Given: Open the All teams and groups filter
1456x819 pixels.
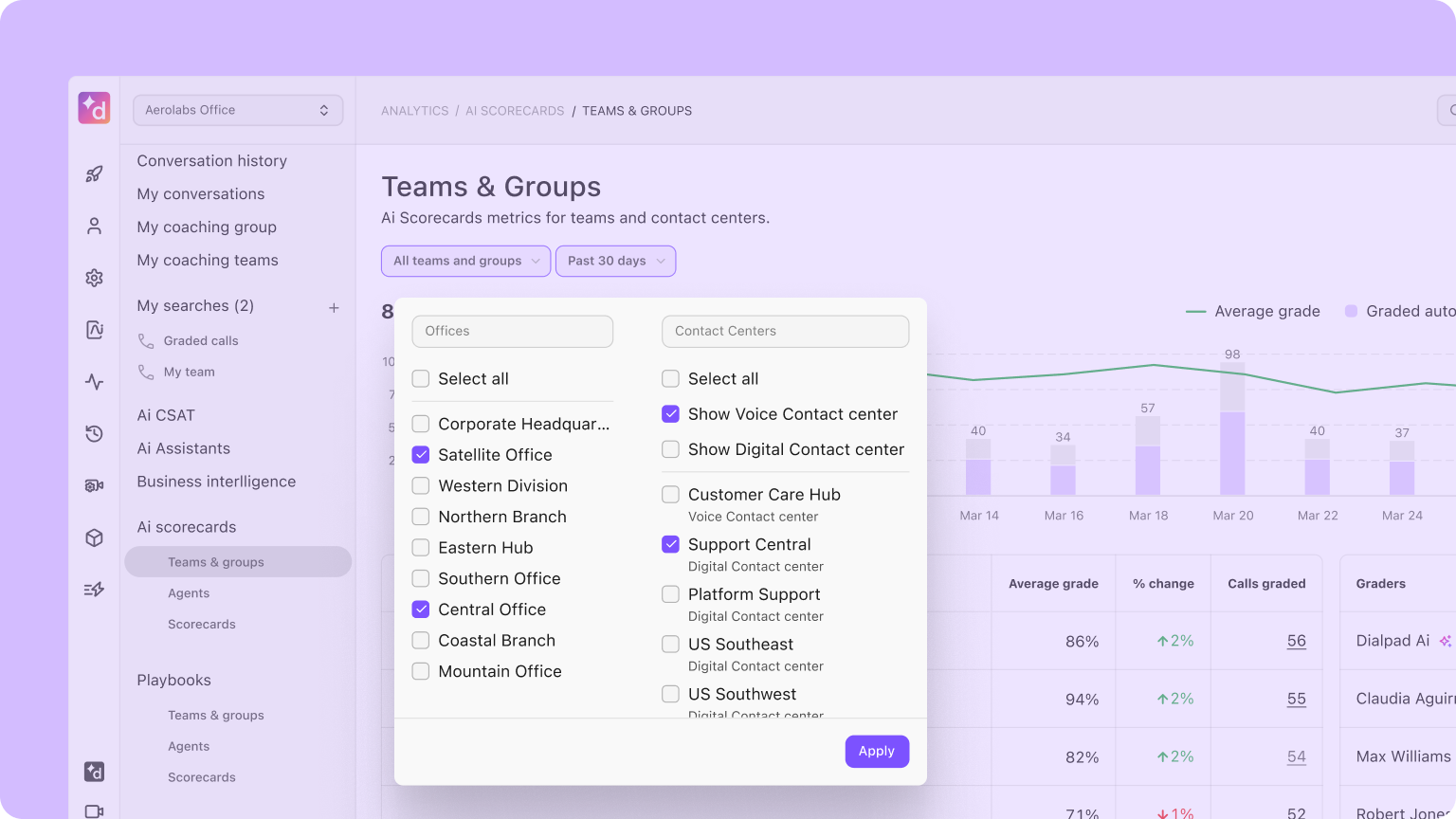Looking at the screenshot, I should tap(465, 261).
